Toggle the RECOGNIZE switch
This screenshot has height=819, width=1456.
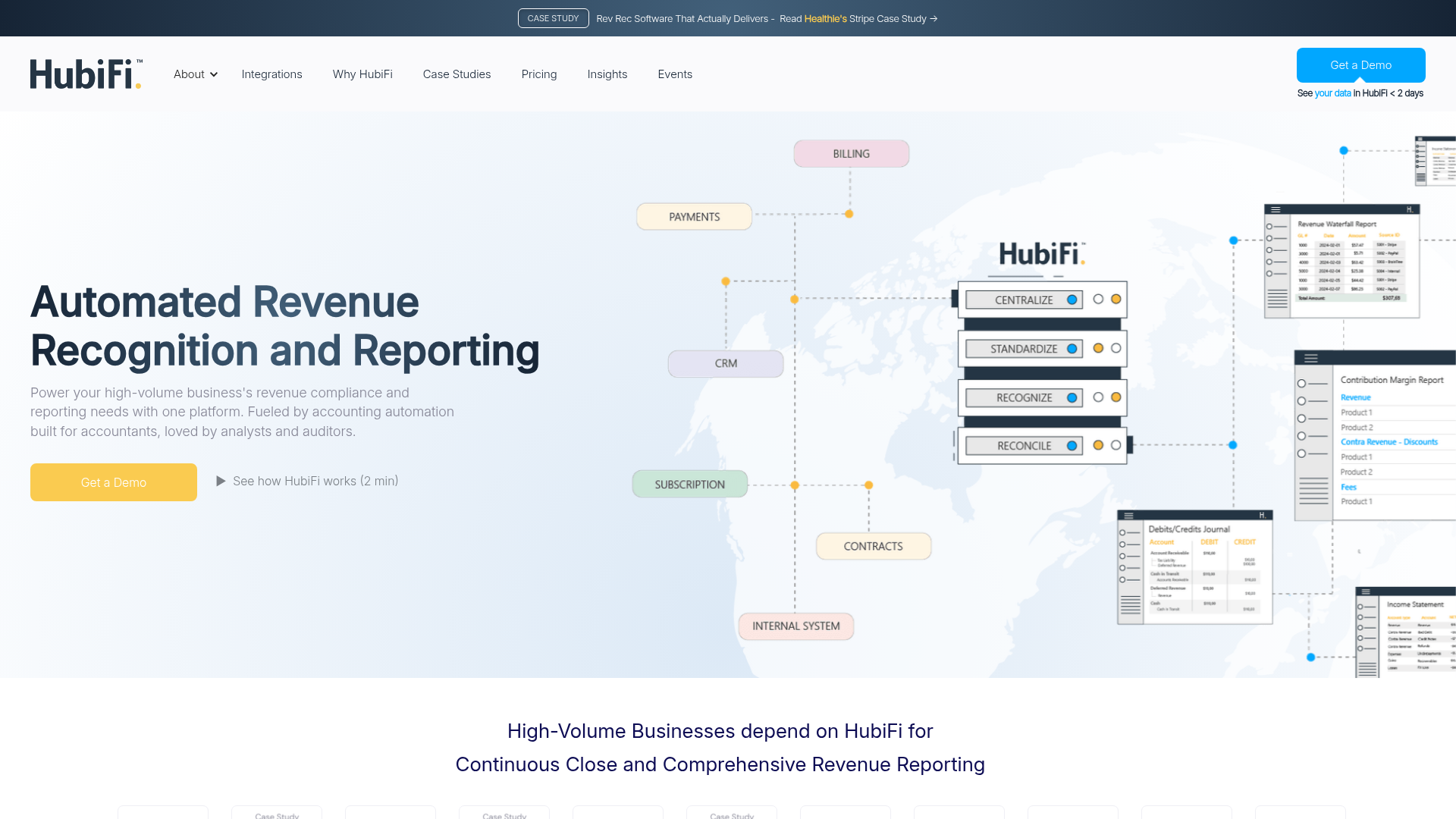tap(1071, 397)
